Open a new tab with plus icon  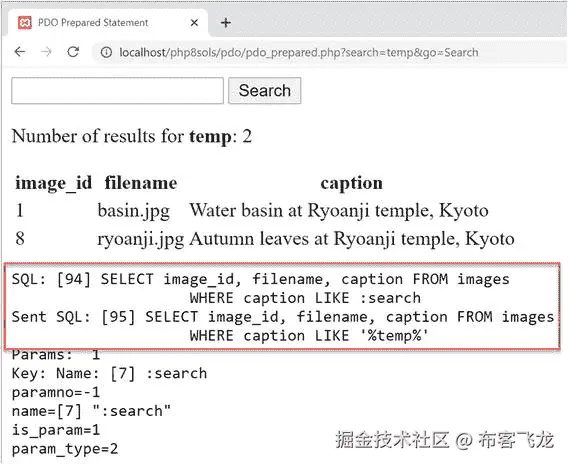click(226, 23)
